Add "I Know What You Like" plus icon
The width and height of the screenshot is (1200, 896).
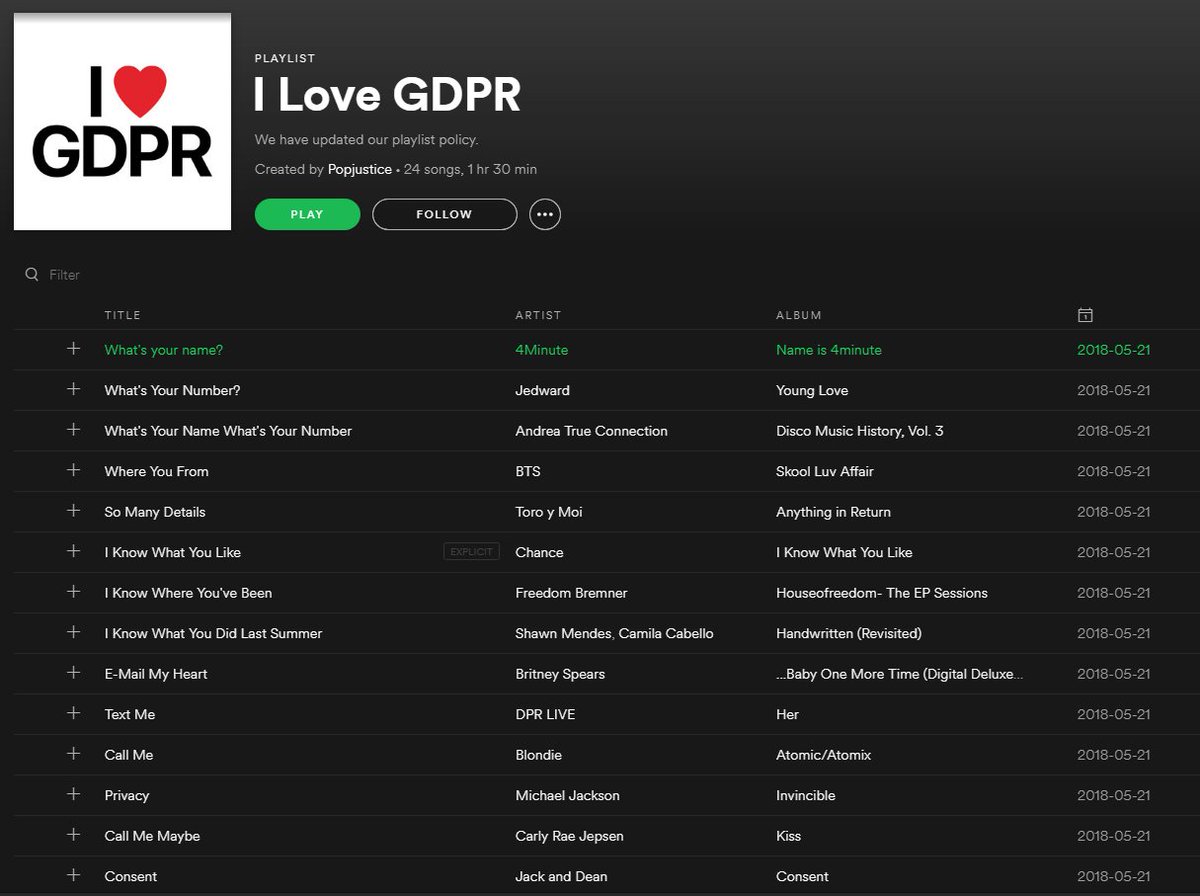73,551
